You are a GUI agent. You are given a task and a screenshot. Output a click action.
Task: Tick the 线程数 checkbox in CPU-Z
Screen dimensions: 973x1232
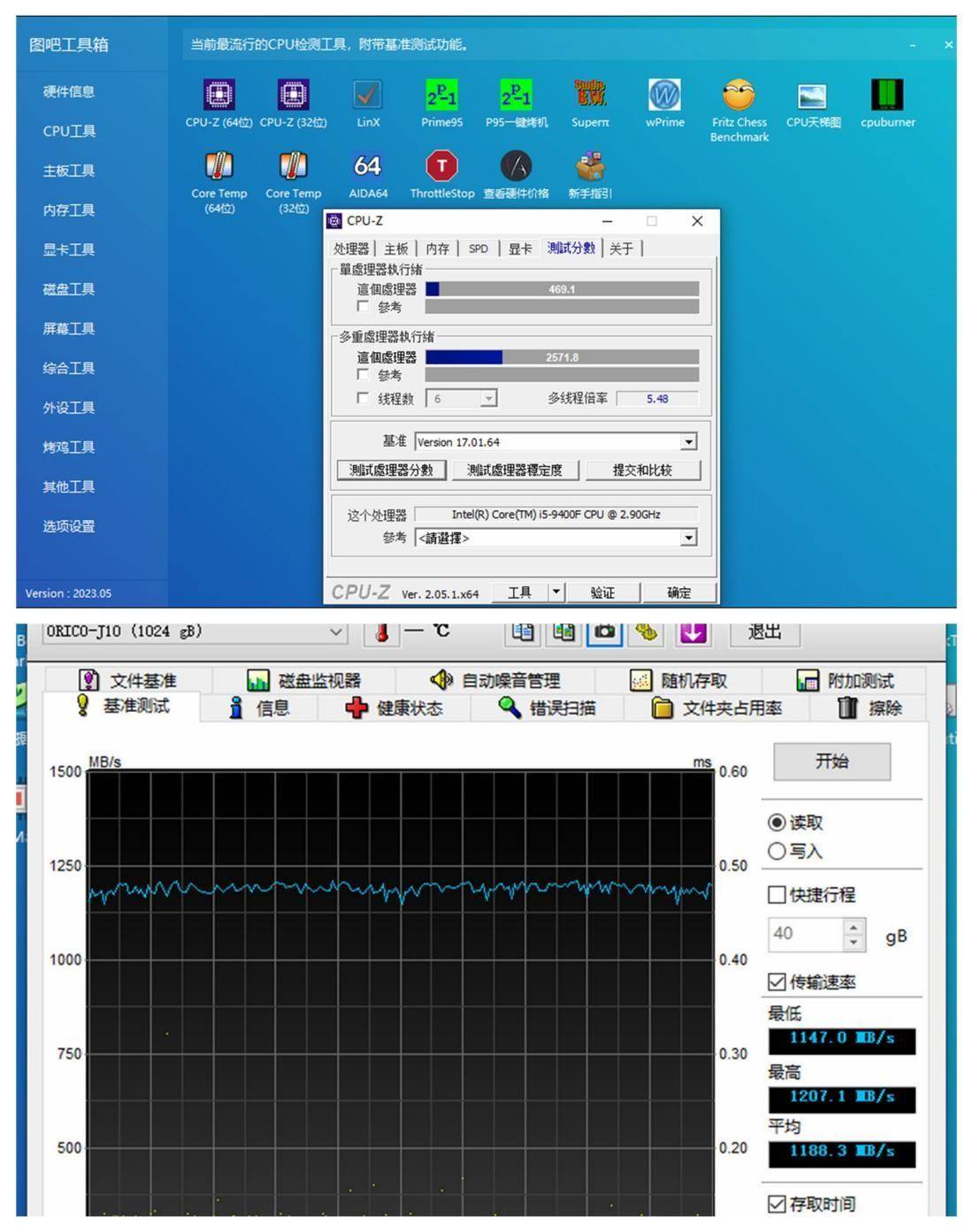pyautogui.click(x=363, y=398)
